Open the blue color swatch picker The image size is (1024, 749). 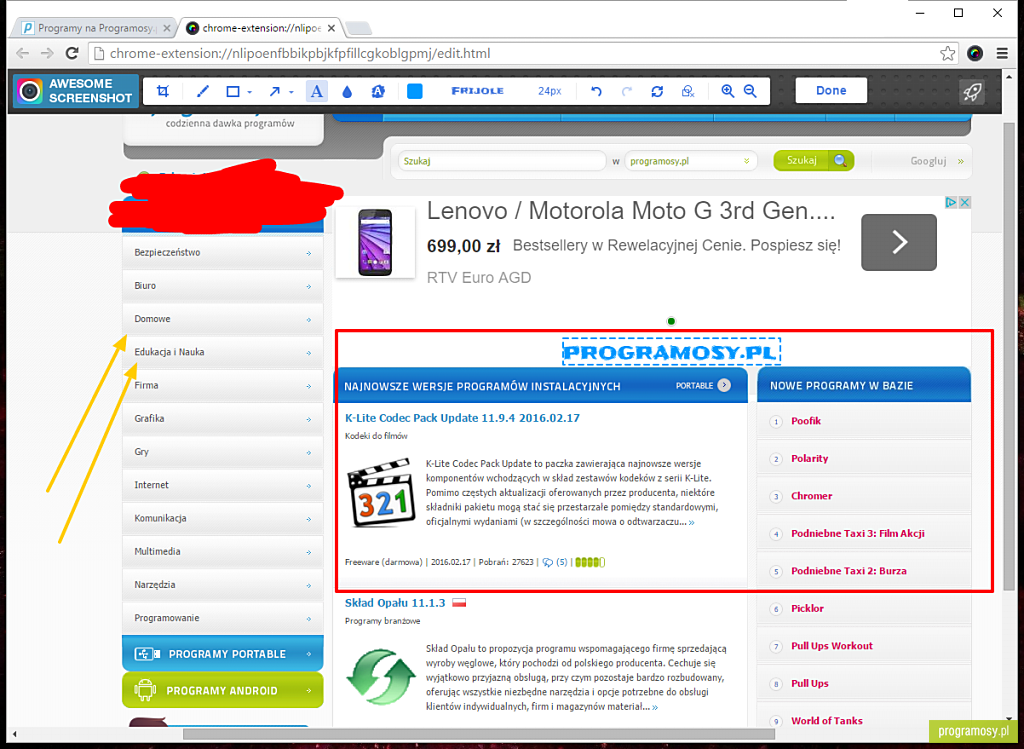[415, 91]
